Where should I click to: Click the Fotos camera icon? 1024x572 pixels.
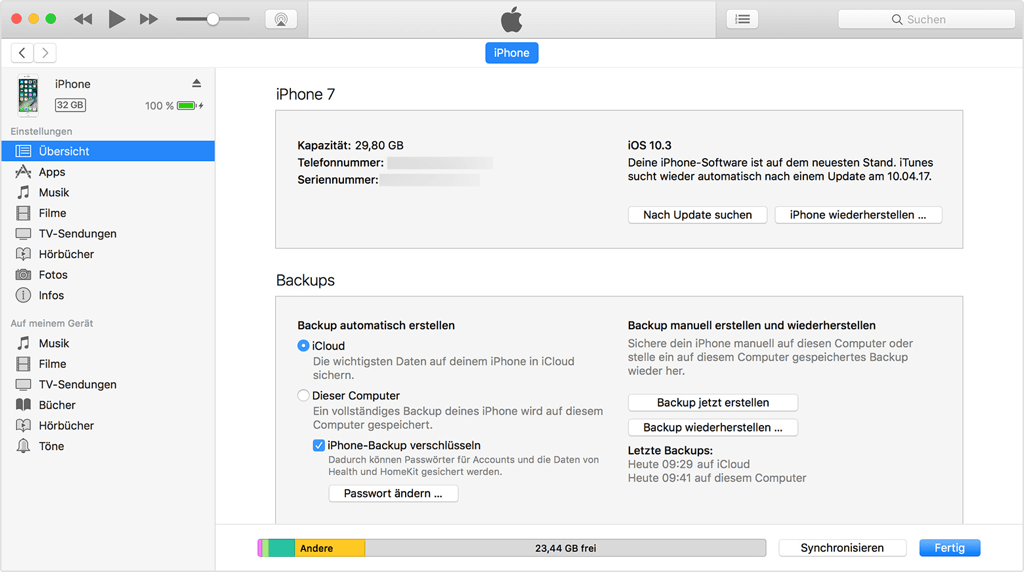tap(24, 275)
